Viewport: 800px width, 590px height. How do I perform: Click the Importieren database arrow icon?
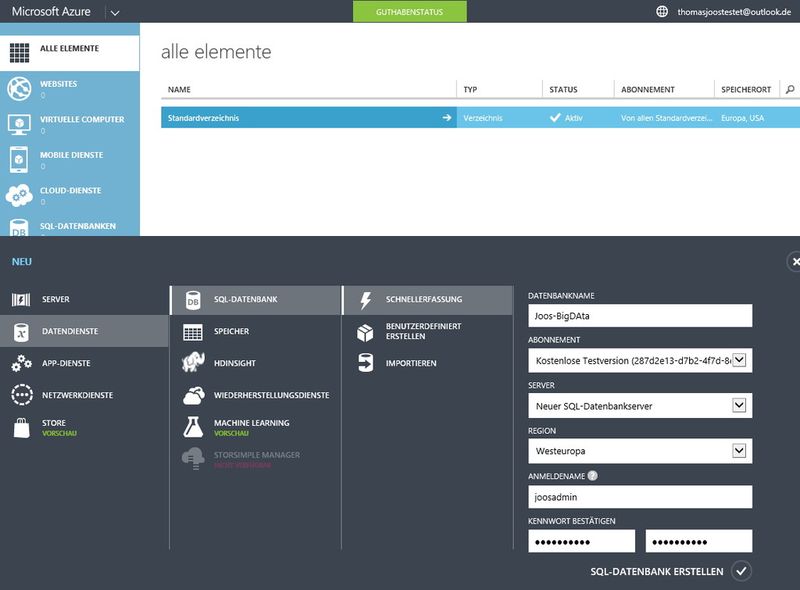point(366,363)
